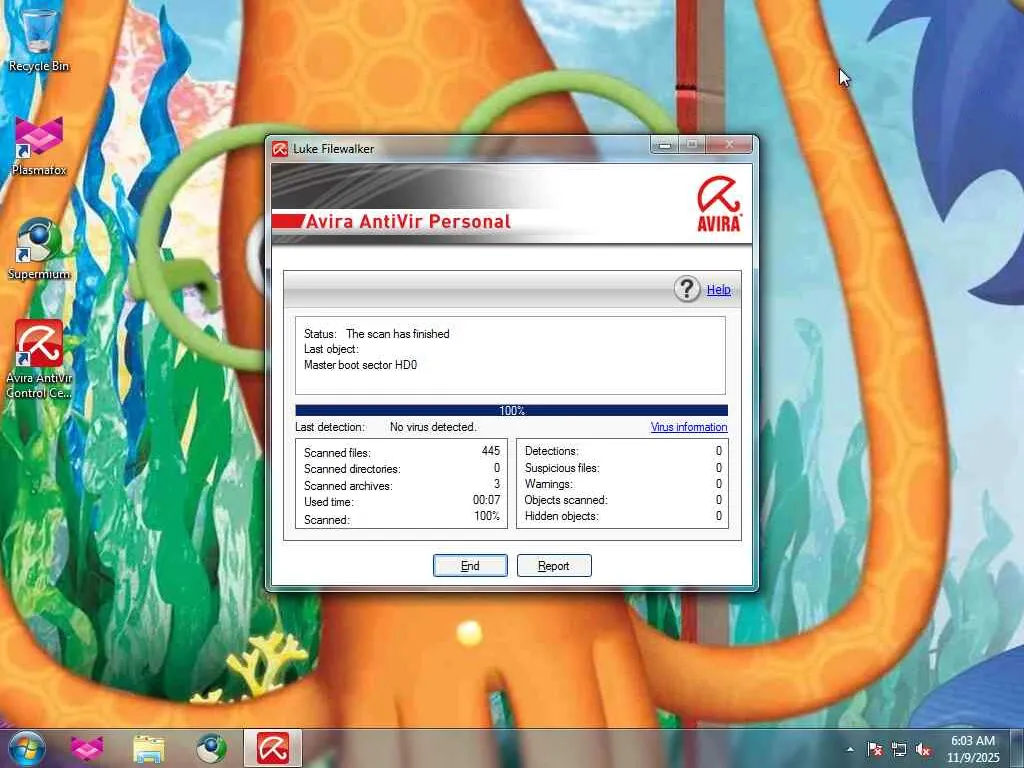Select the Plasmafox desktop shortcut

pyautogui.click(x=39, y=146)
